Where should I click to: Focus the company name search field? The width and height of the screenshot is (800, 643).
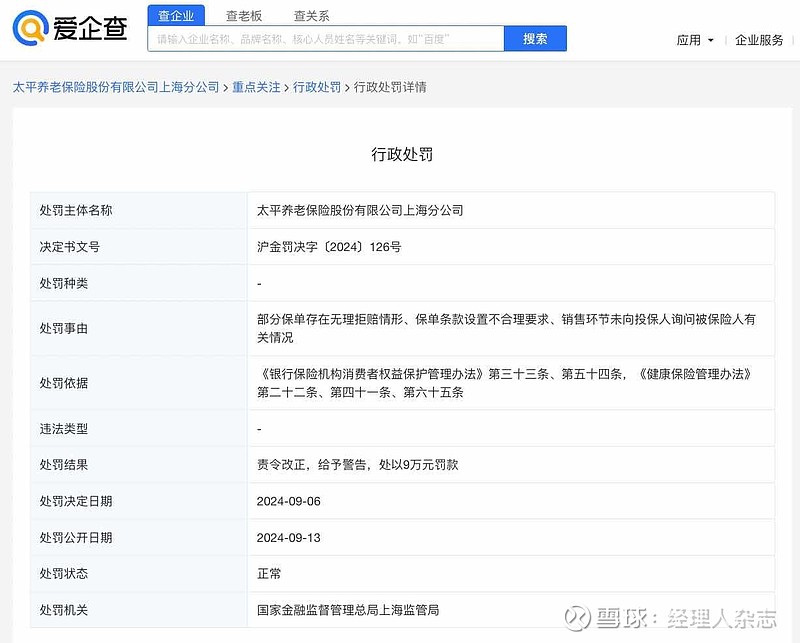326,39
